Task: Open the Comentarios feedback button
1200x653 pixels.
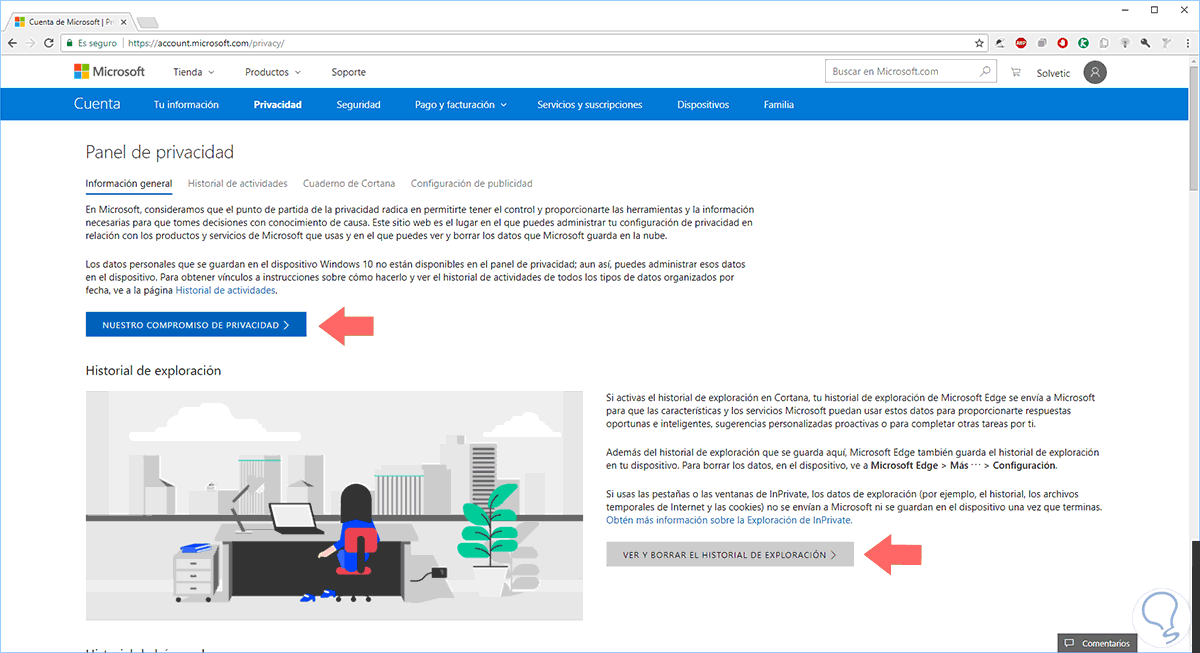Action: pyautogui.click(x=1098, y=643)
